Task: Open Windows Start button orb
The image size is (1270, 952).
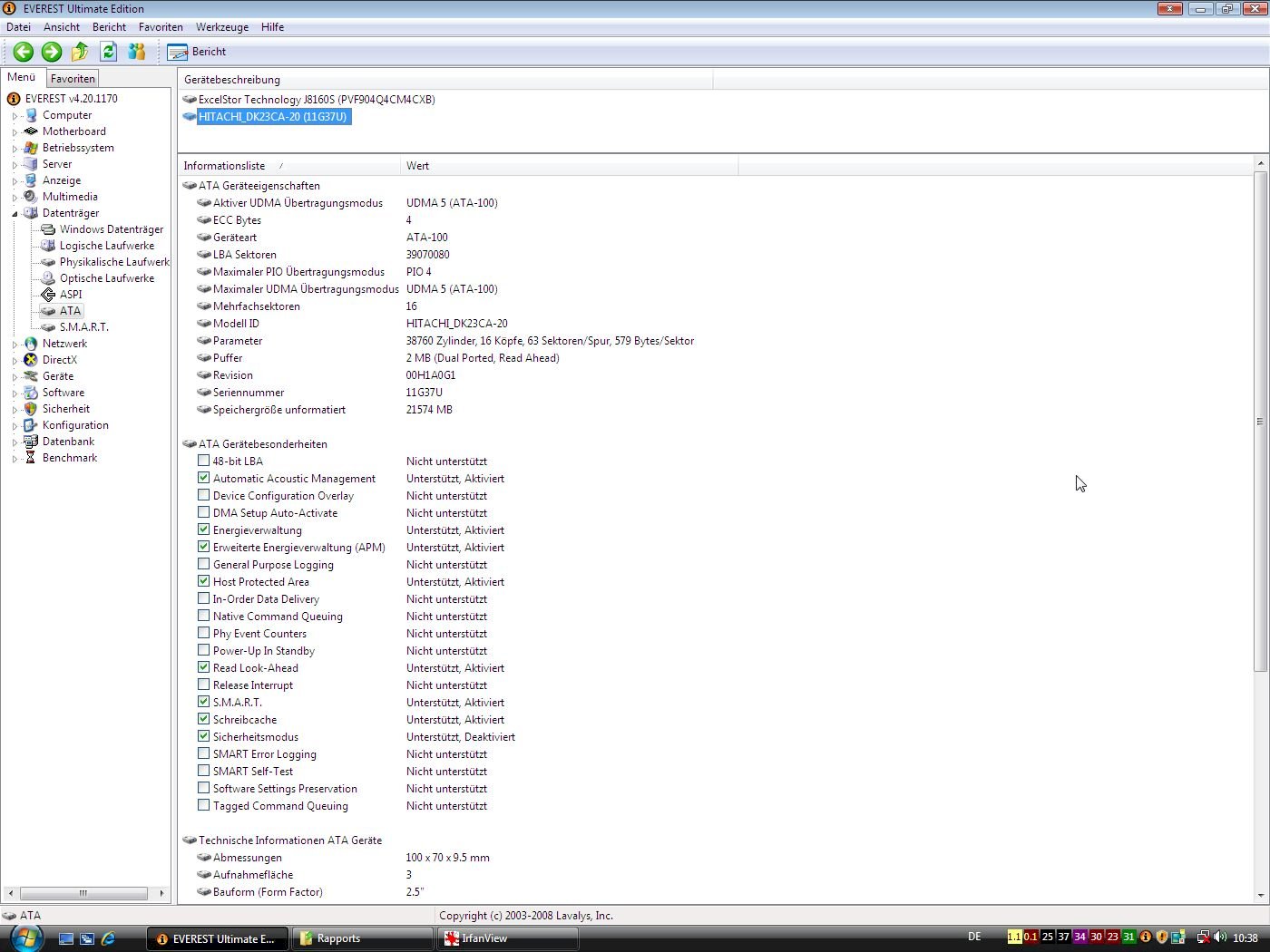Action: click(x=26, y=938)
